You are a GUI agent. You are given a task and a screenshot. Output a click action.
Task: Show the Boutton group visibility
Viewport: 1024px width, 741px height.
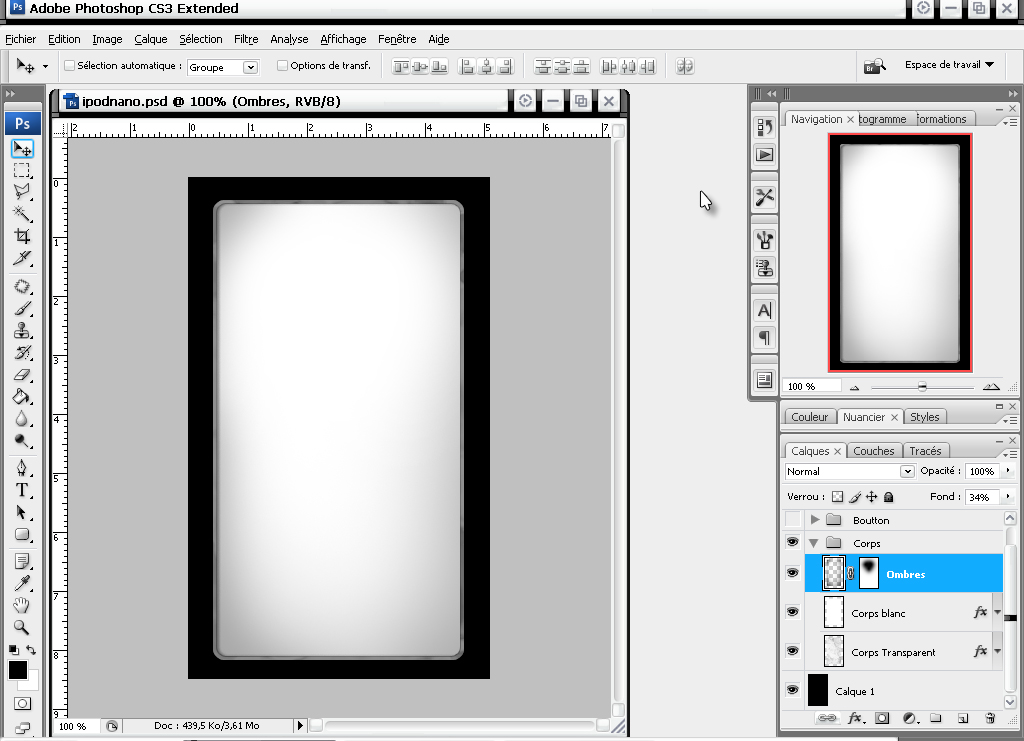792,520
